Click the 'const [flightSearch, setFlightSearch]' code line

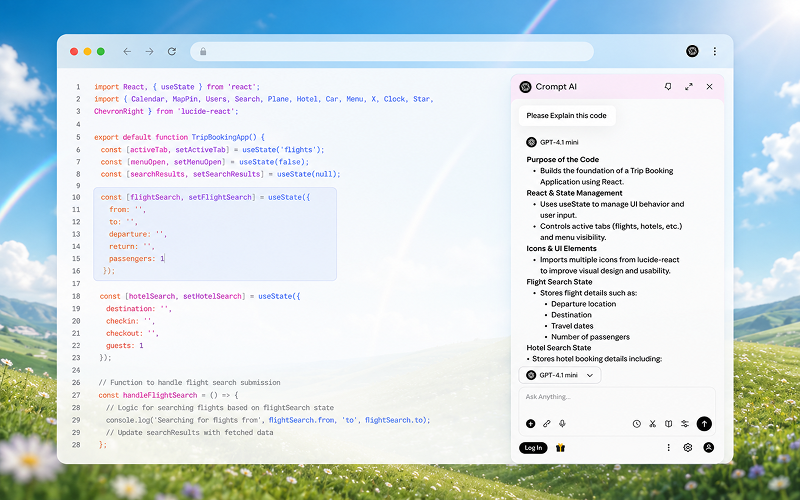[x=205, y=197]
